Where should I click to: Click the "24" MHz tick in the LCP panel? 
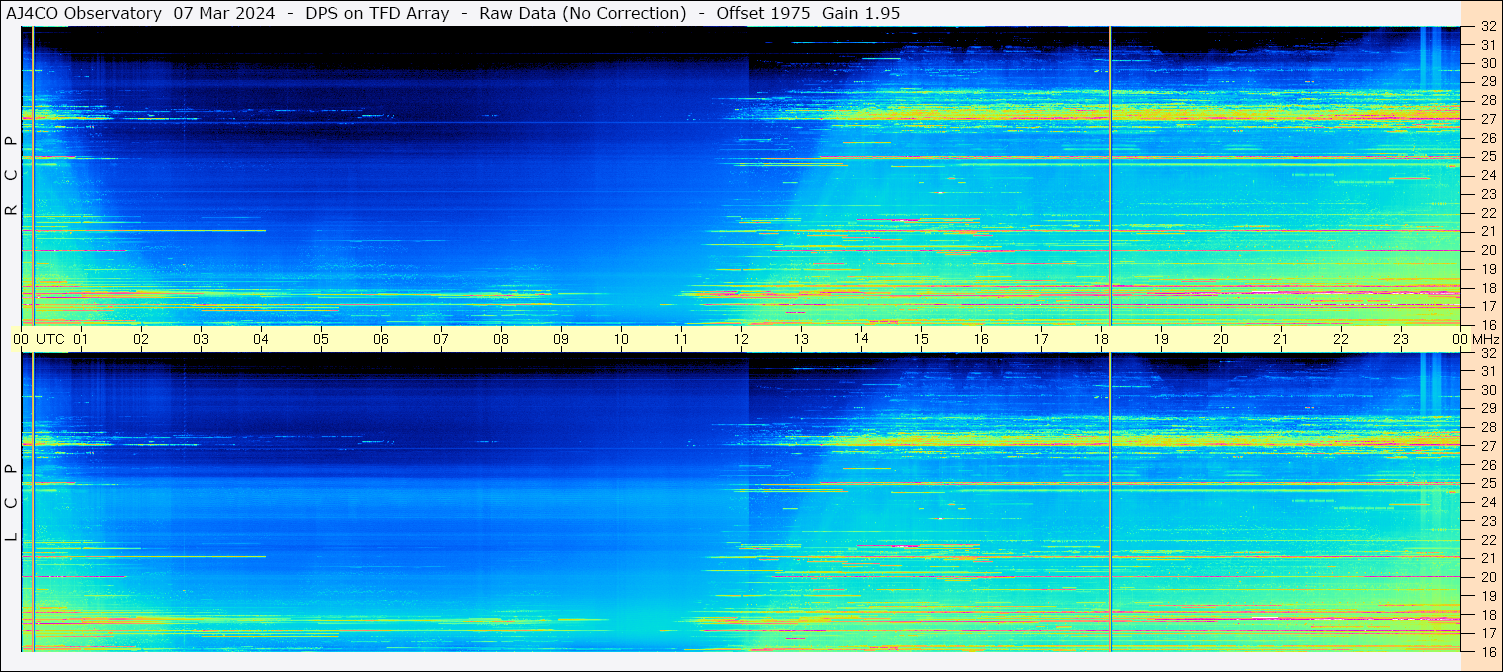pos(1487,502)
